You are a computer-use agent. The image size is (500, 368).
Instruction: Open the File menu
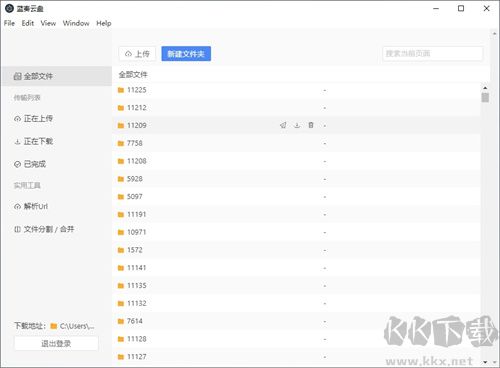pyautogui.click(x=9, y=23)
